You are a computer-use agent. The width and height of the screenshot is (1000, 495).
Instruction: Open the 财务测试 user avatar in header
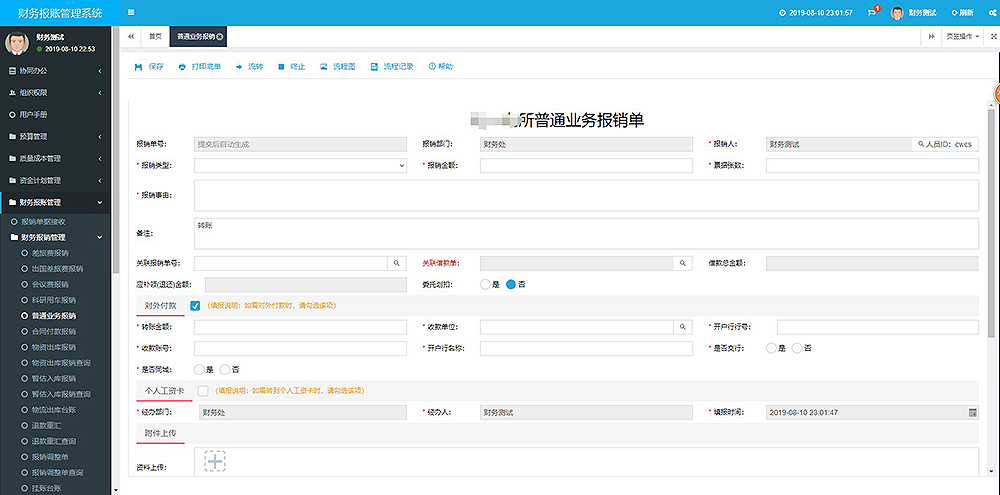pyautogui.click(x=897, y=13)
